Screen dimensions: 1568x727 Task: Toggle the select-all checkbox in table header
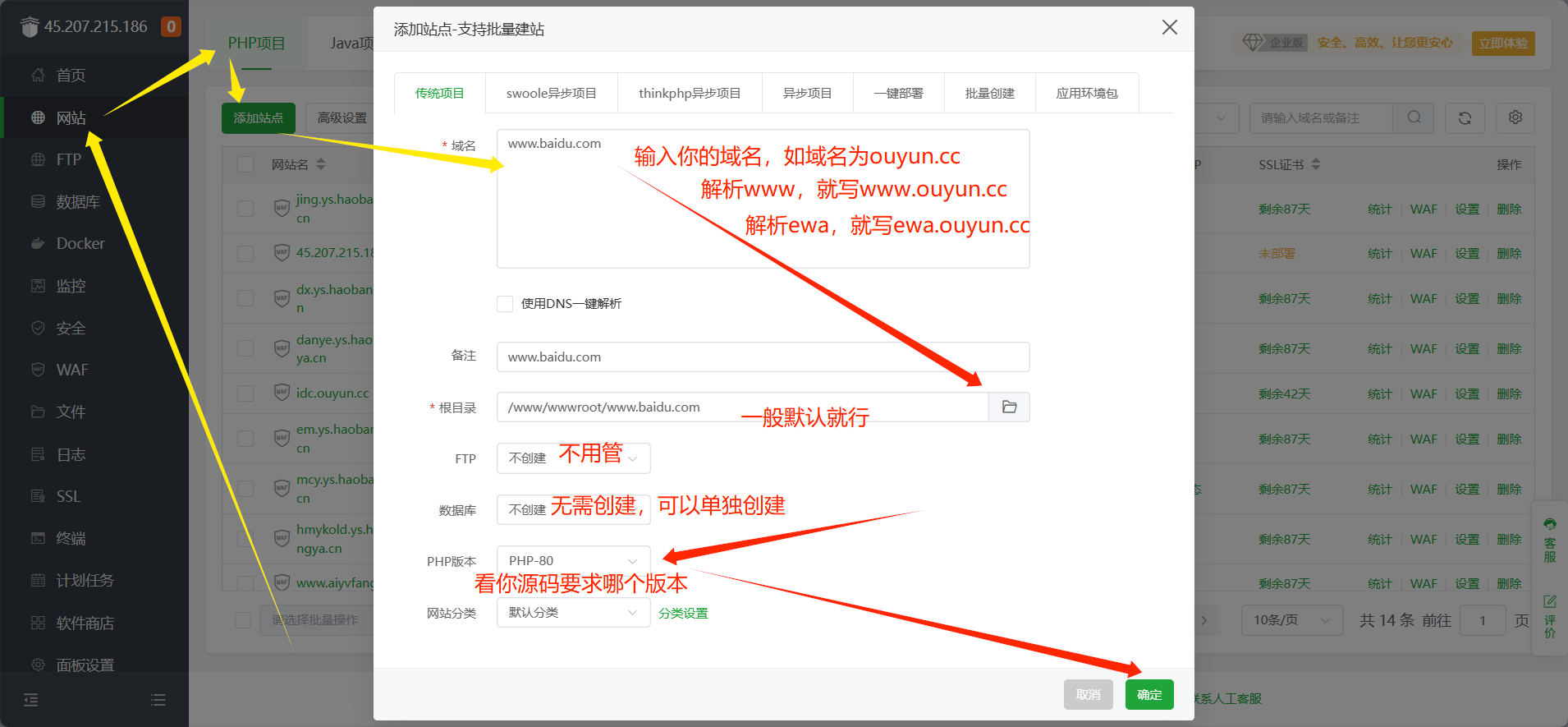tap(245, 164)
